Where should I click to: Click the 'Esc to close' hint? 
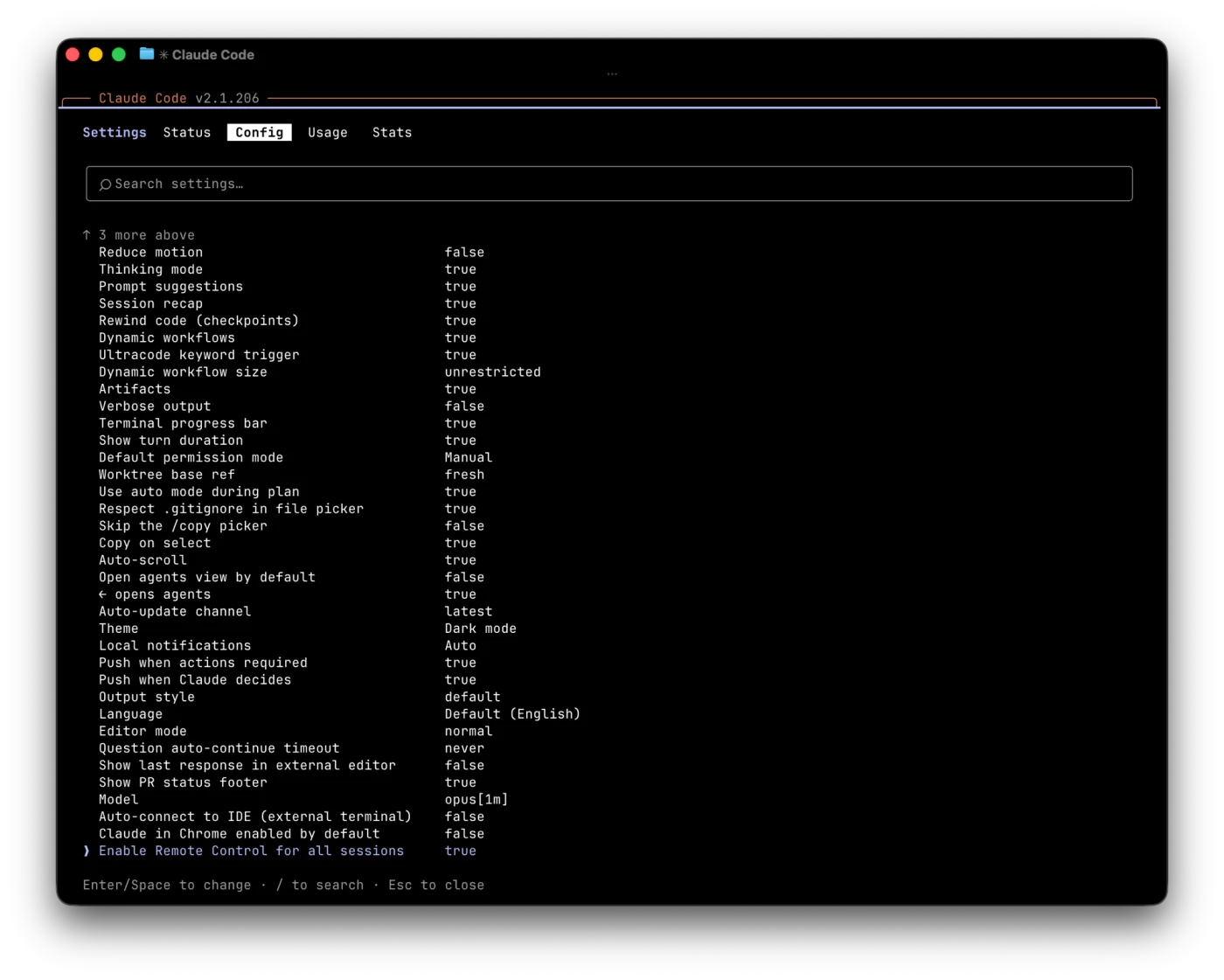click(x=436, y=886)
